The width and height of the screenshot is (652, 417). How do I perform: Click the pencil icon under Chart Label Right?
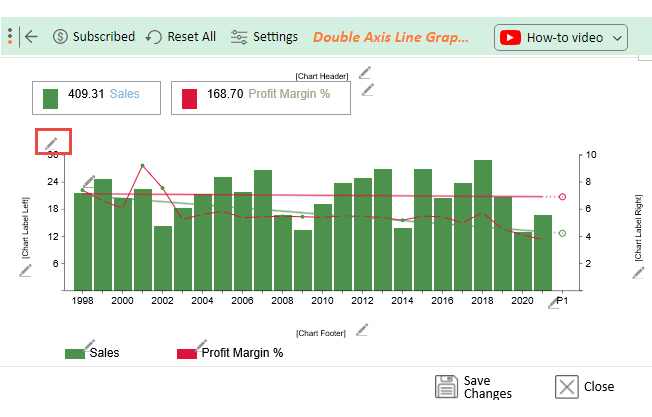click(x=638, y=273)
